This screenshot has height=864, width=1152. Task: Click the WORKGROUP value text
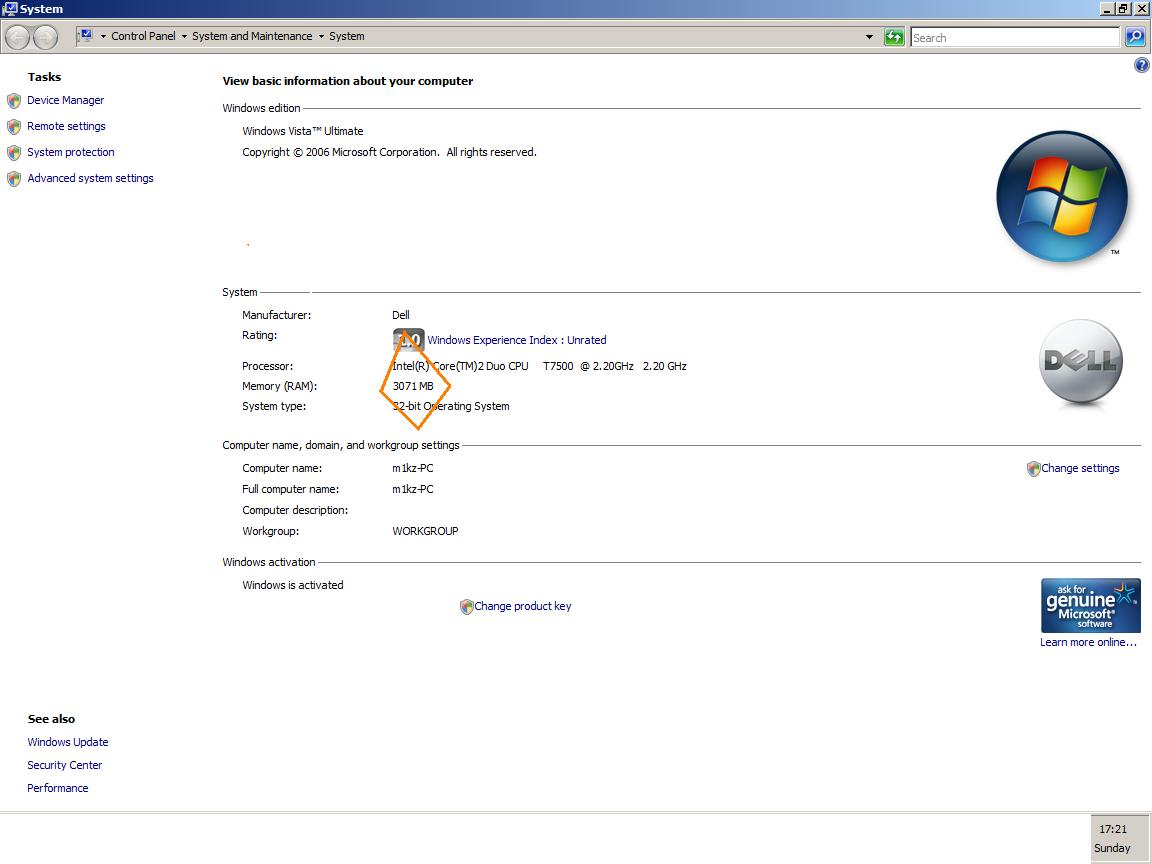425,531
